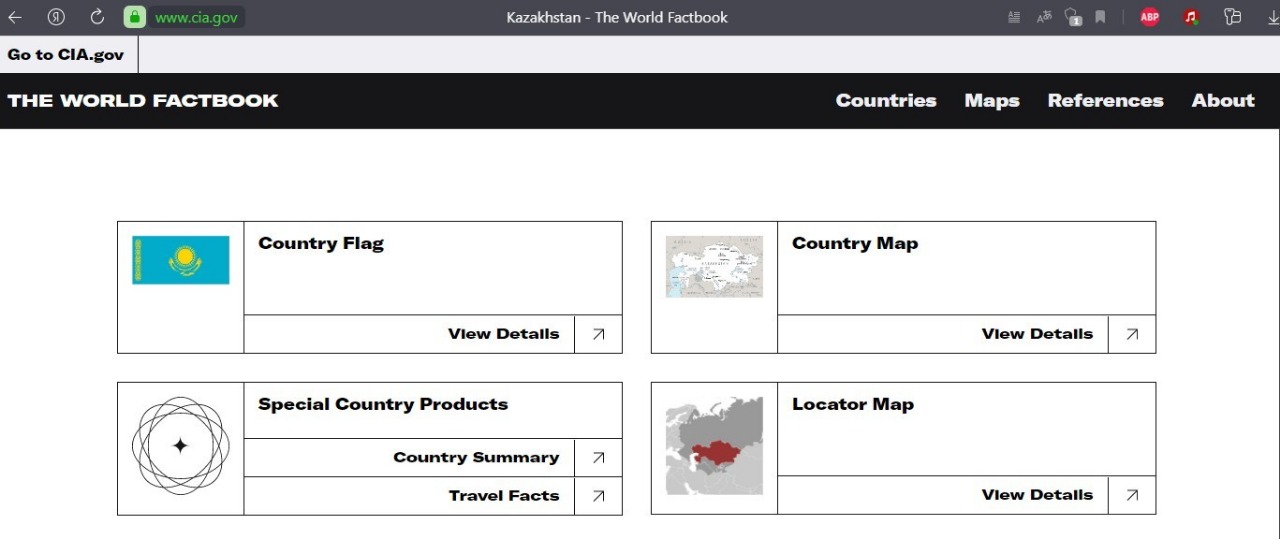This screenshot has height=539, width=1280.
Task: Open reader mode from the address bar
Action: pos(1014,17)
